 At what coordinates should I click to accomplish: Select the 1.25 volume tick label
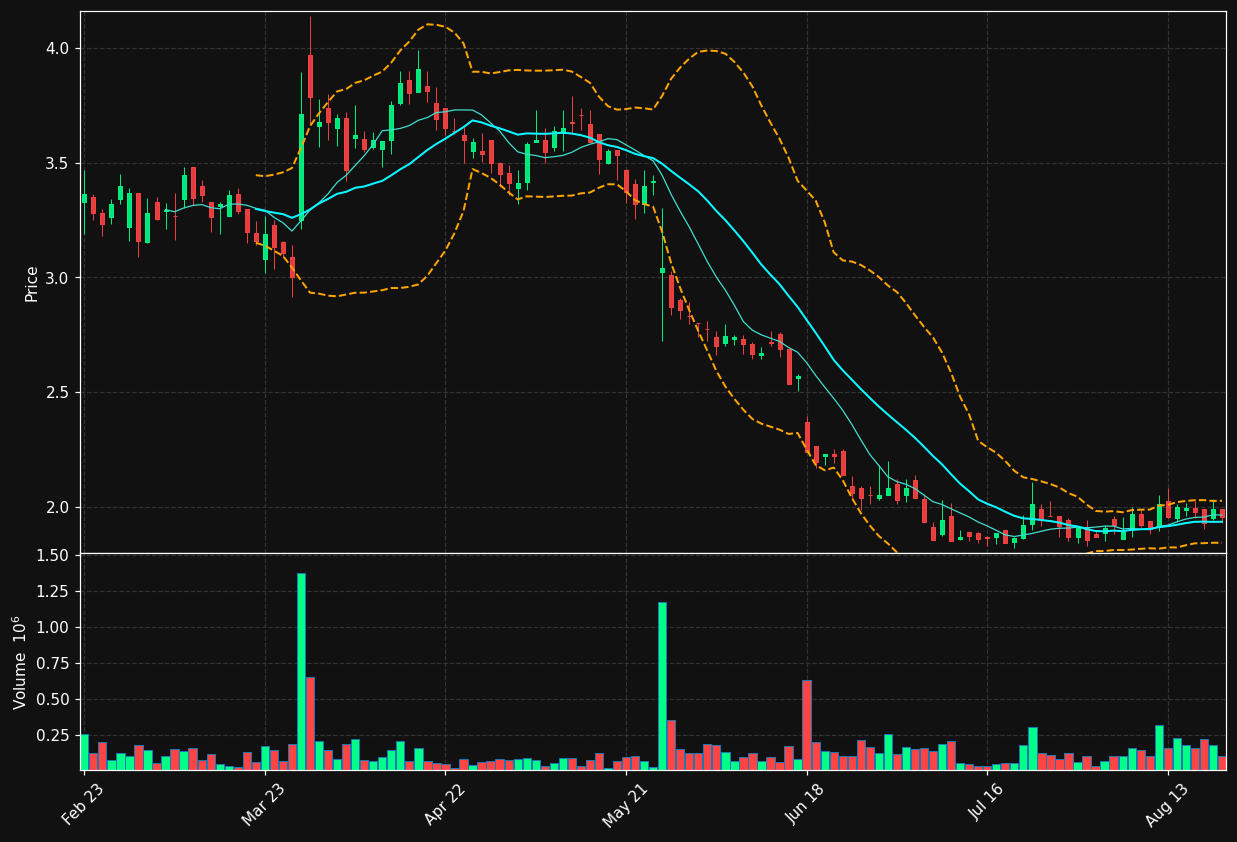pyautogui.click(x=52, y=591)
